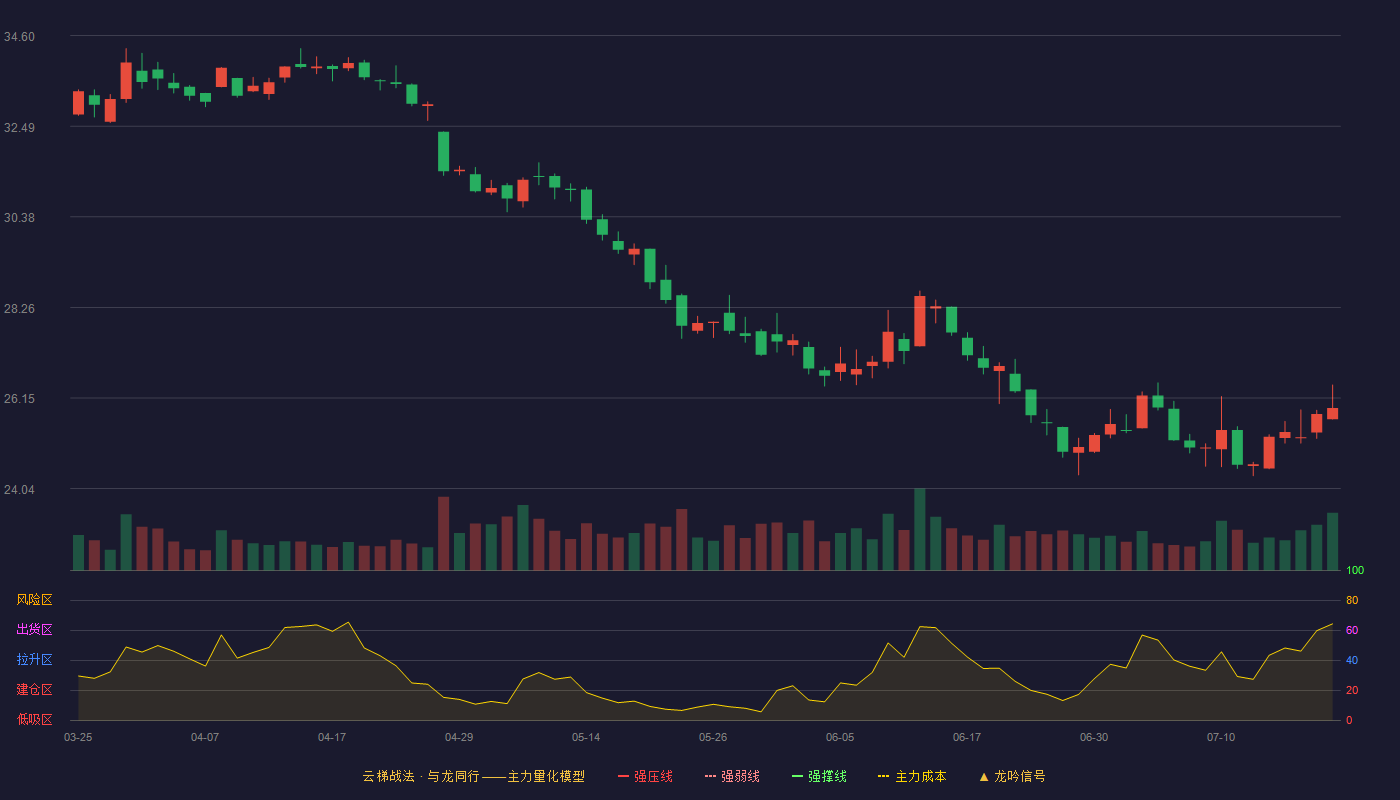This screenshot has width=1400, height=800.
Task: Click the 07-10 date label
Action: pyautogui.click(x=1221, y=737)
